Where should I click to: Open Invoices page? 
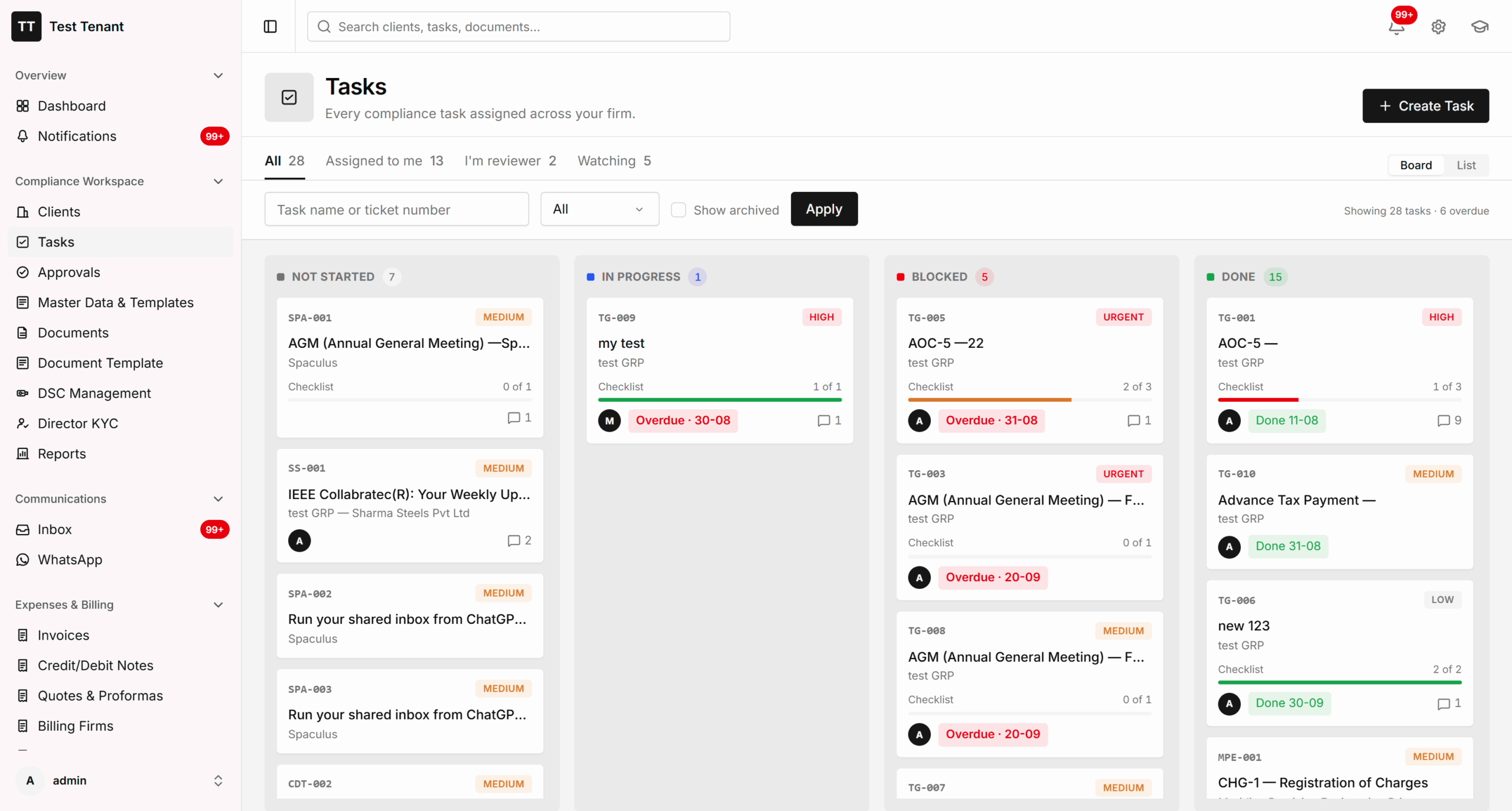point(120,635)
